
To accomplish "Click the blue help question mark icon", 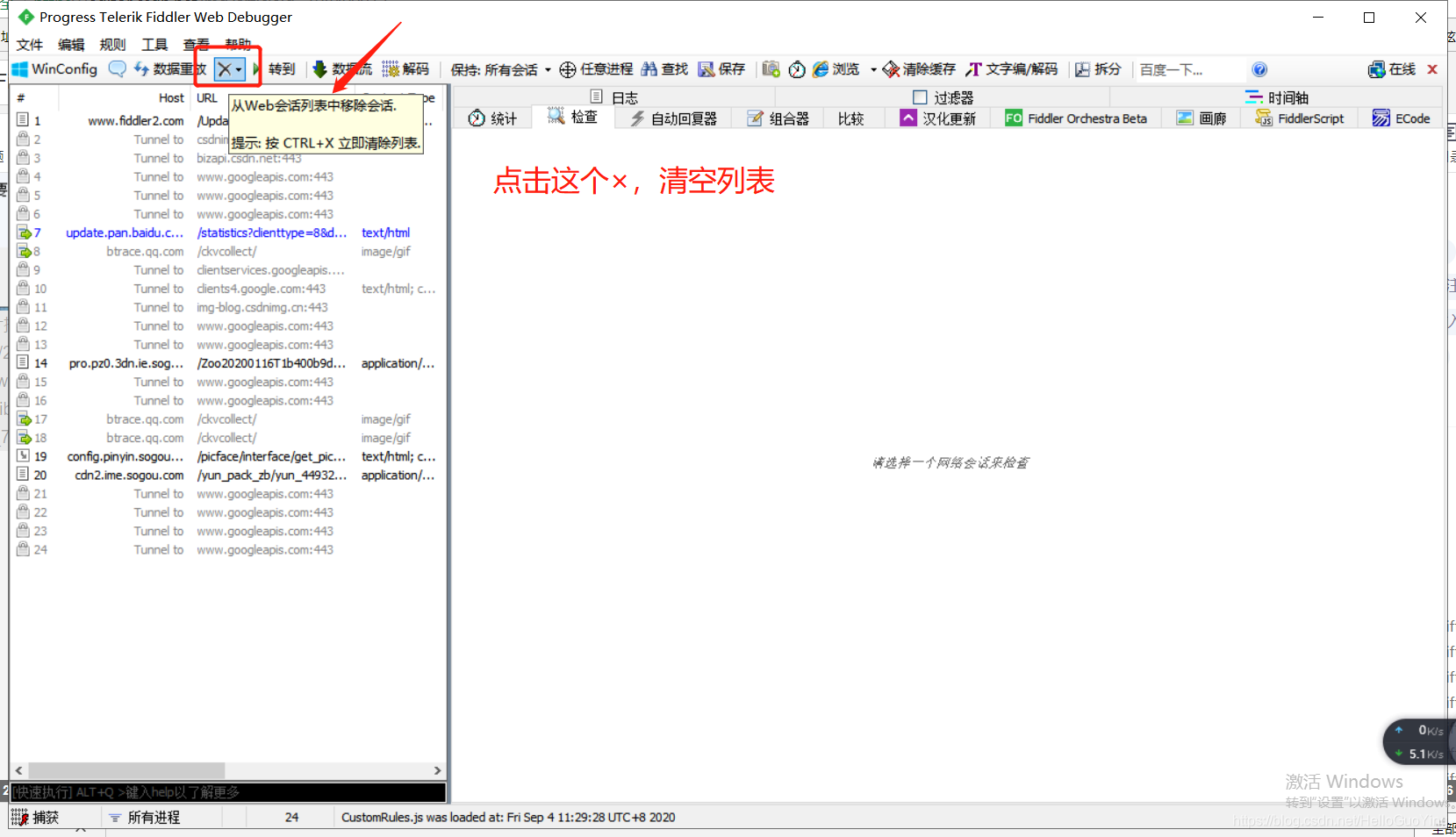I will click(x=1259, y=69).
